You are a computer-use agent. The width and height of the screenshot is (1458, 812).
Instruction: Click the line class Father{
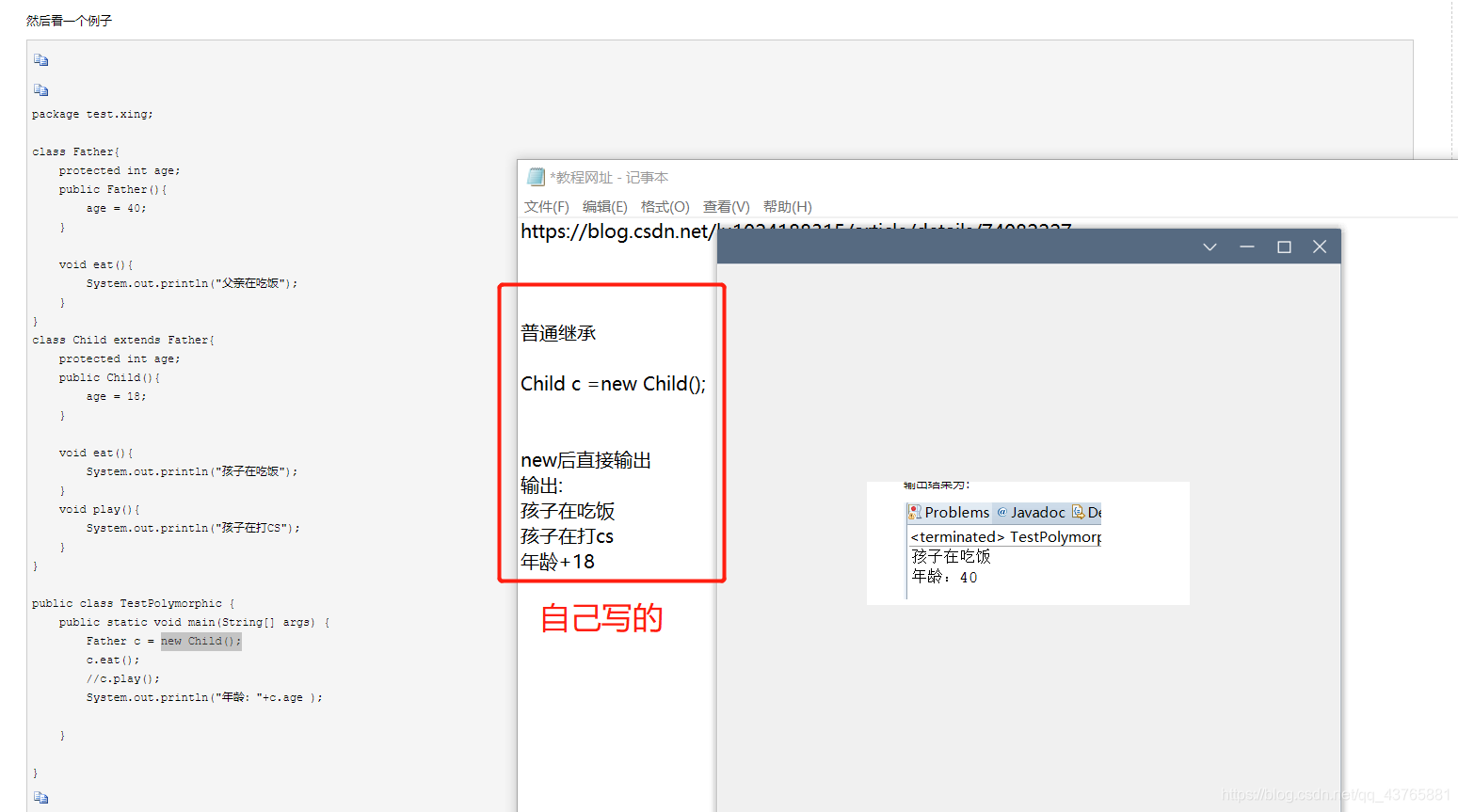click(x=76, y=151)
